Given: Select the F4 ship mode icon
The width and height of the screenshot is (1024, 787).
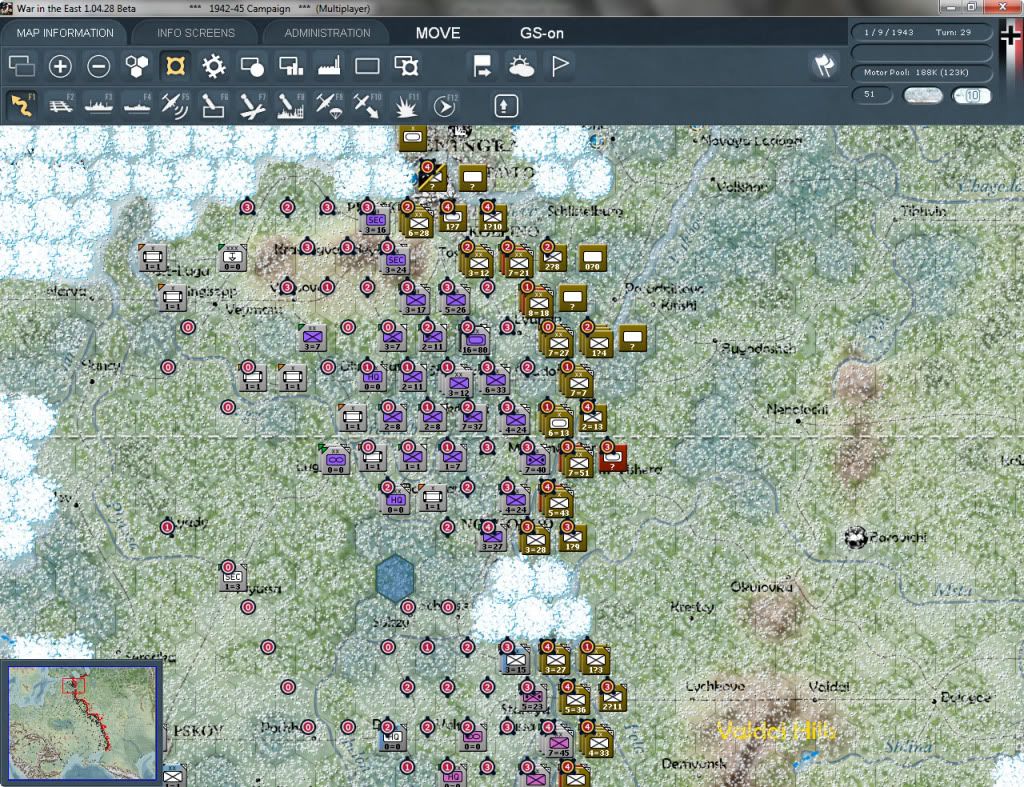Looking at the screenshot, I should [137, 105].
